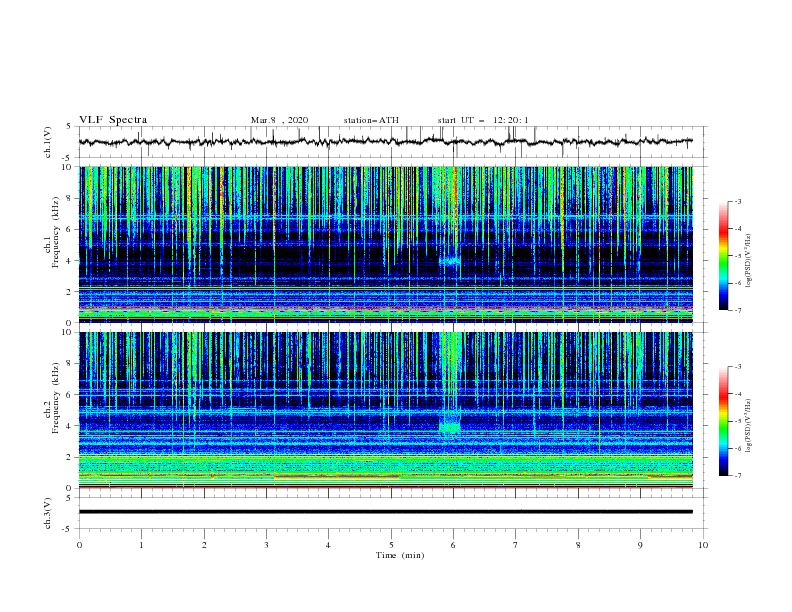Image resolution: width=792 pixels, height=612 pixels.
Task: Click the ch.1 frequency axis "8" tick label
Action: click(x=71, y=198)
